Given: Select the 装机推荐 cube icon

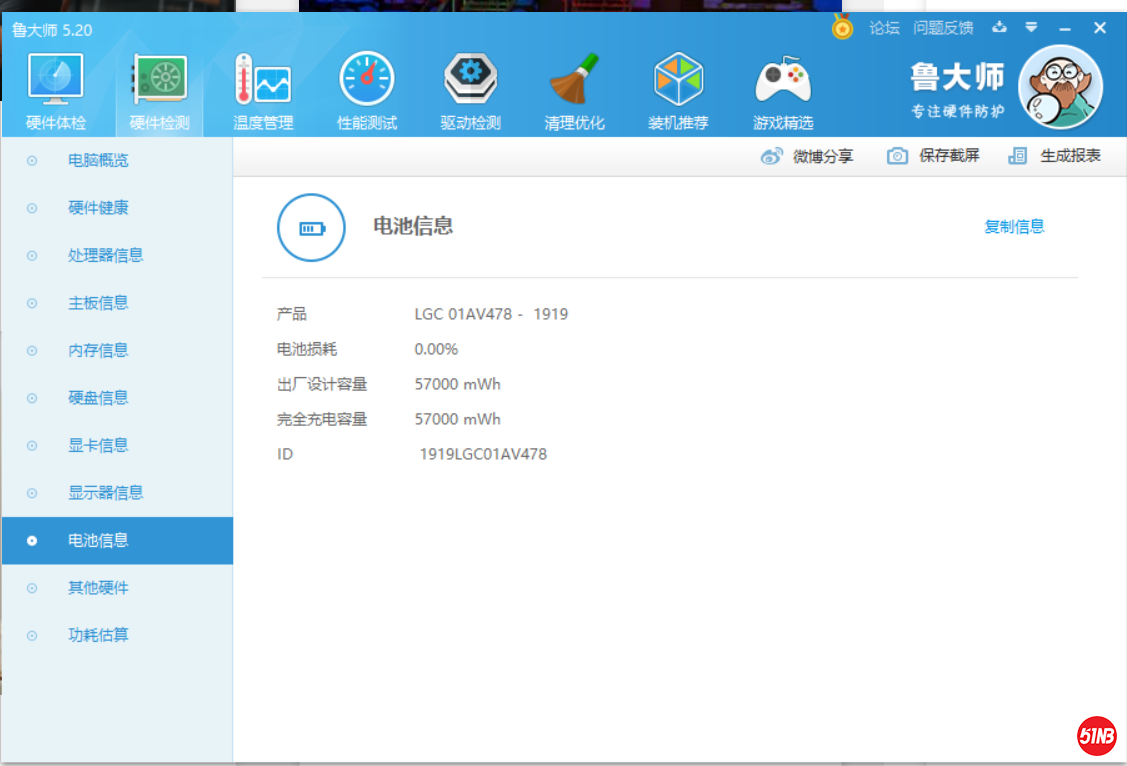Looking at the screenshot, I should (x=678, y=82).
